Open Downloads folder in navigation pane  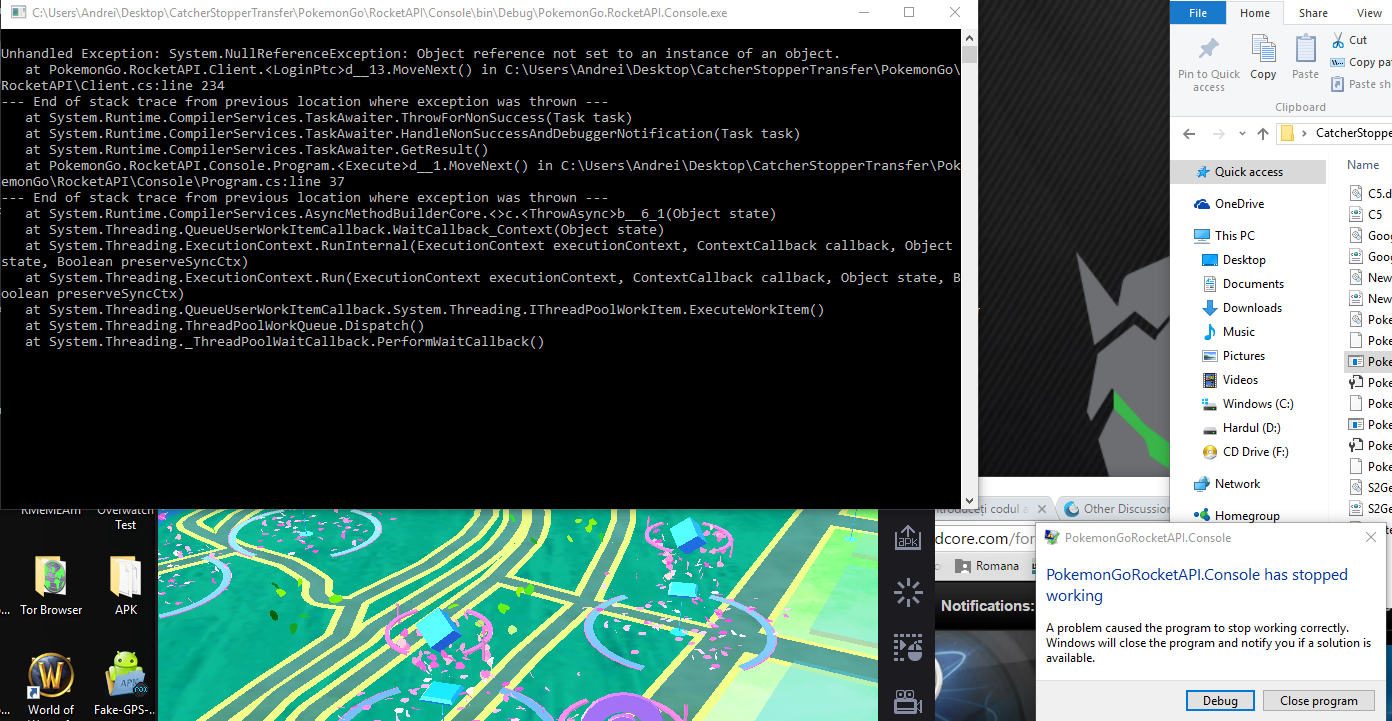tap(1241, 308)
